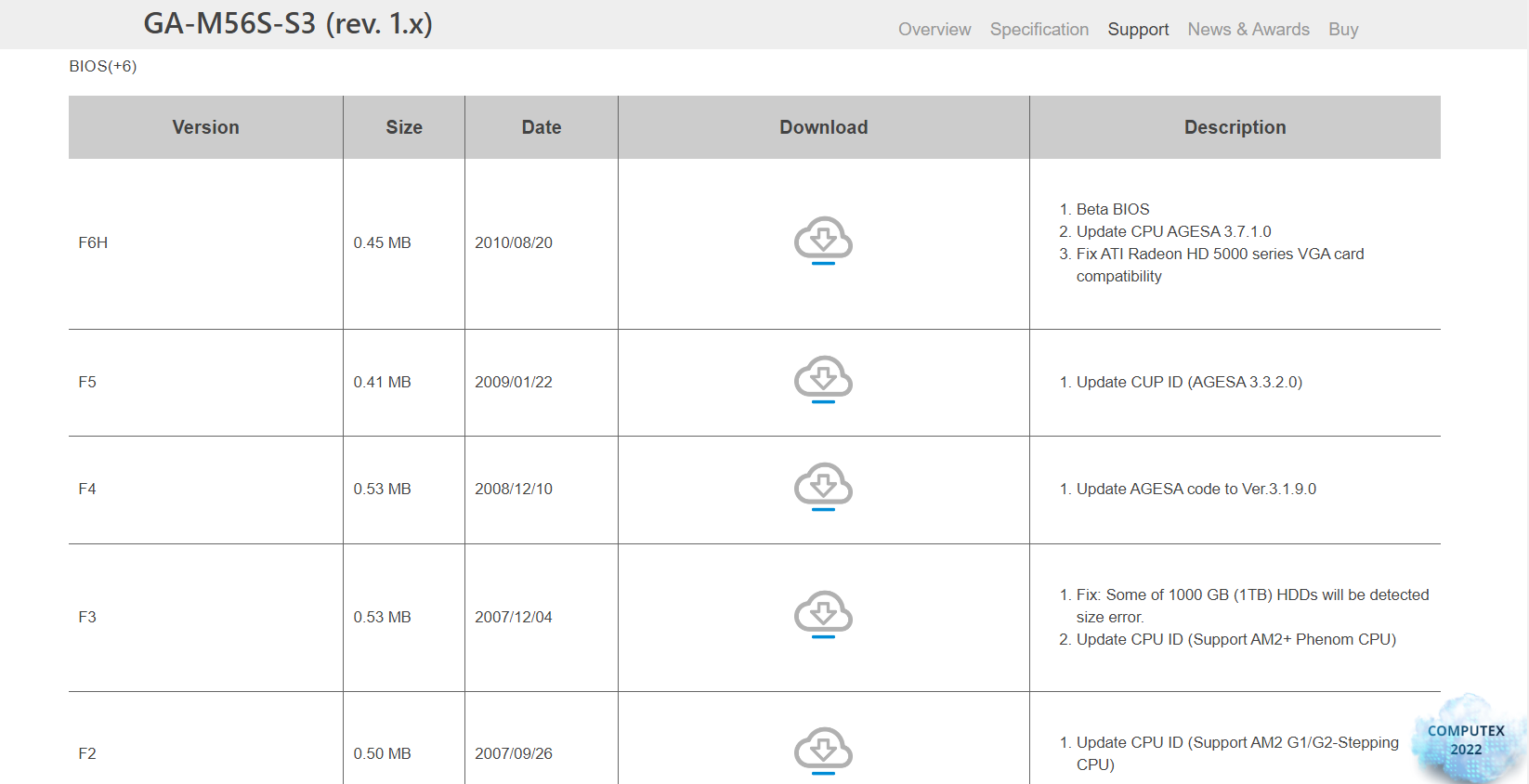Image resolution: width=1529 pixels, height=784 pixels.
Task: Open the Buy tab
Action: tap(1343, 30)
